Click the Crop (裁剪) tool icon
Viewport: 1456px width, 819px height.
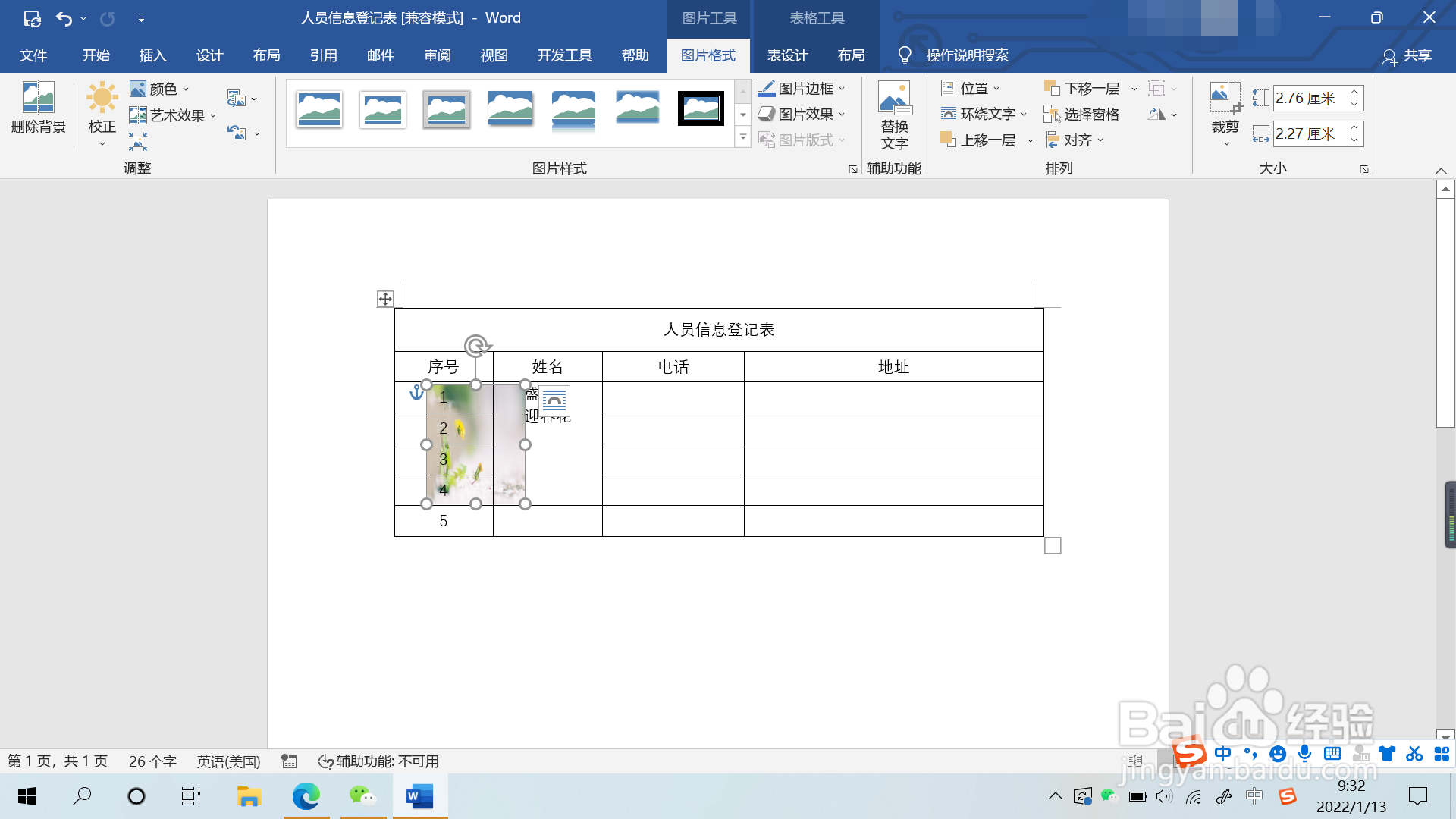tap(1224, 99)
